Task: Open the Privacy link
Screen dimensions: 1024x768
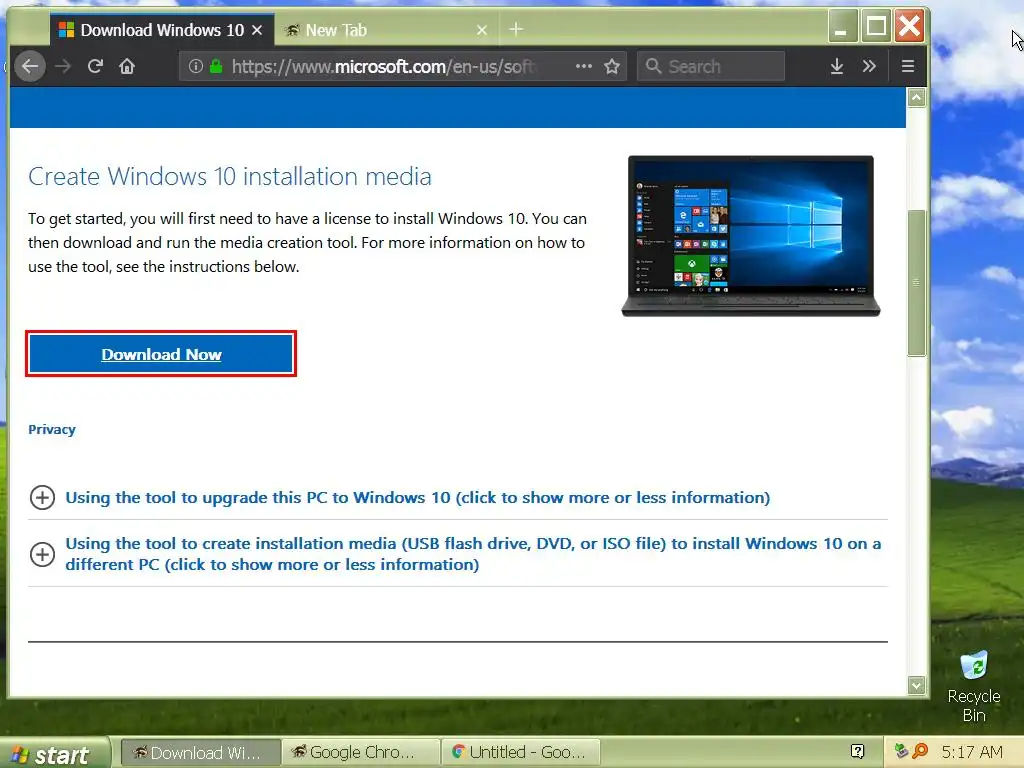Action: [x=52, y=430]
